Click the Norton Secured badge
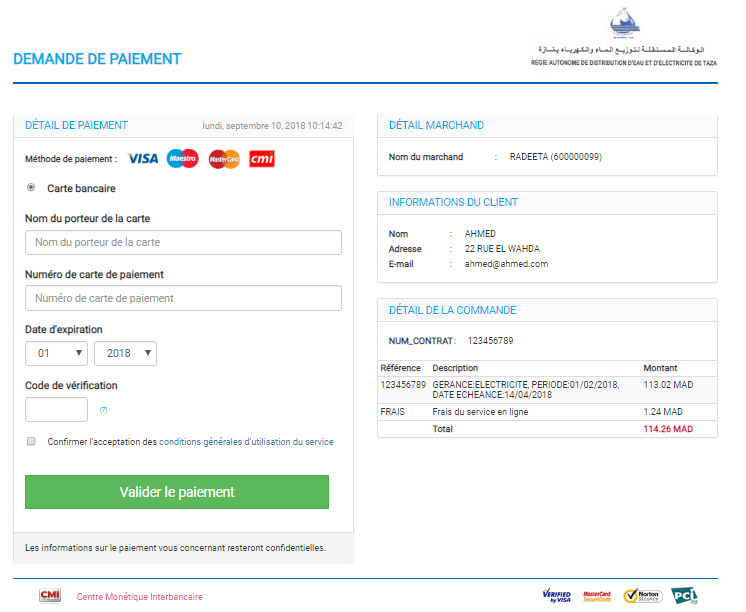 (x=643, y=596)
